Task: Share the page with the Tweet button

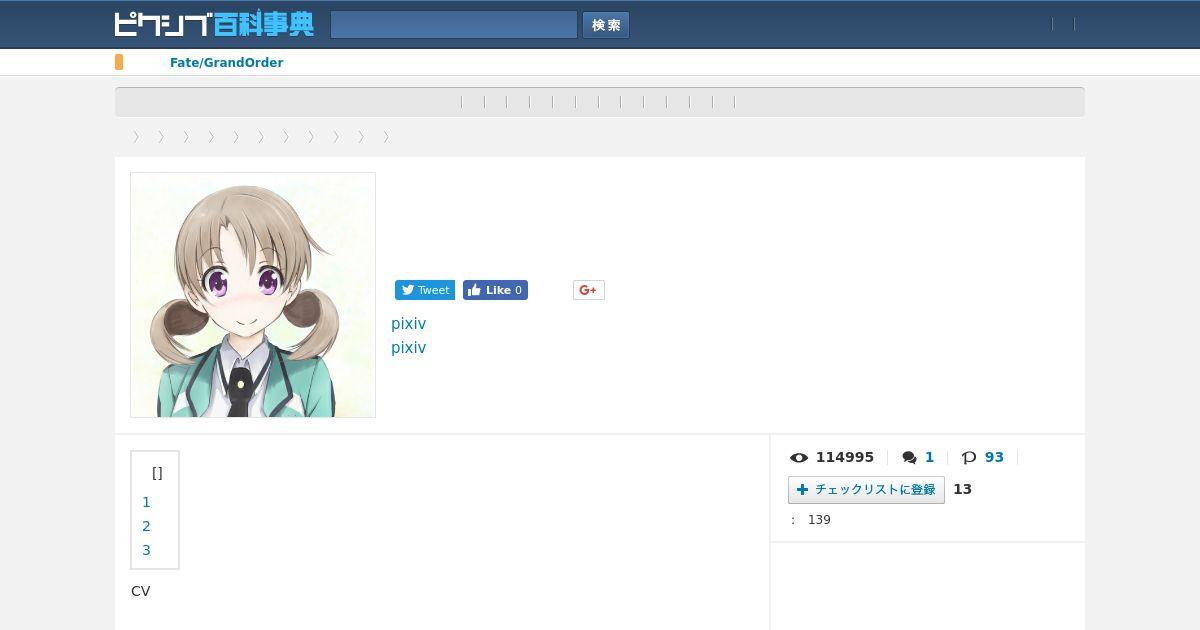Action: coord(425,290)
